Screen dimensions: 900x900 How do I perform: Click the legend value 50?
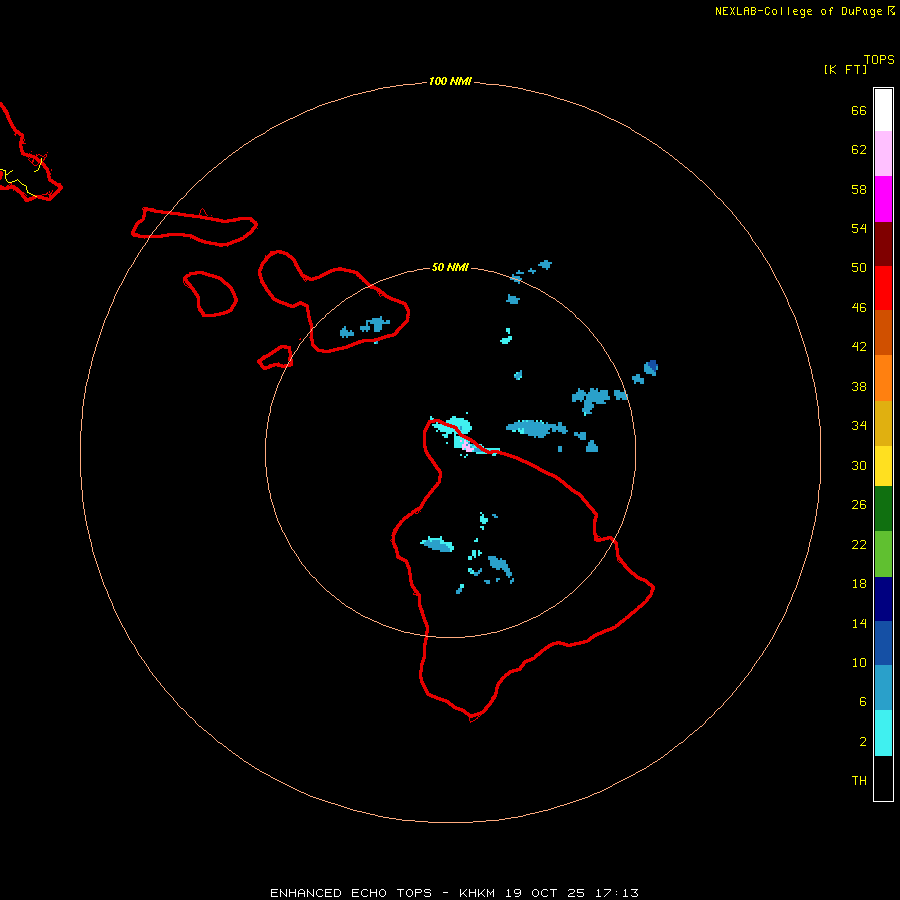click(859, 268)
